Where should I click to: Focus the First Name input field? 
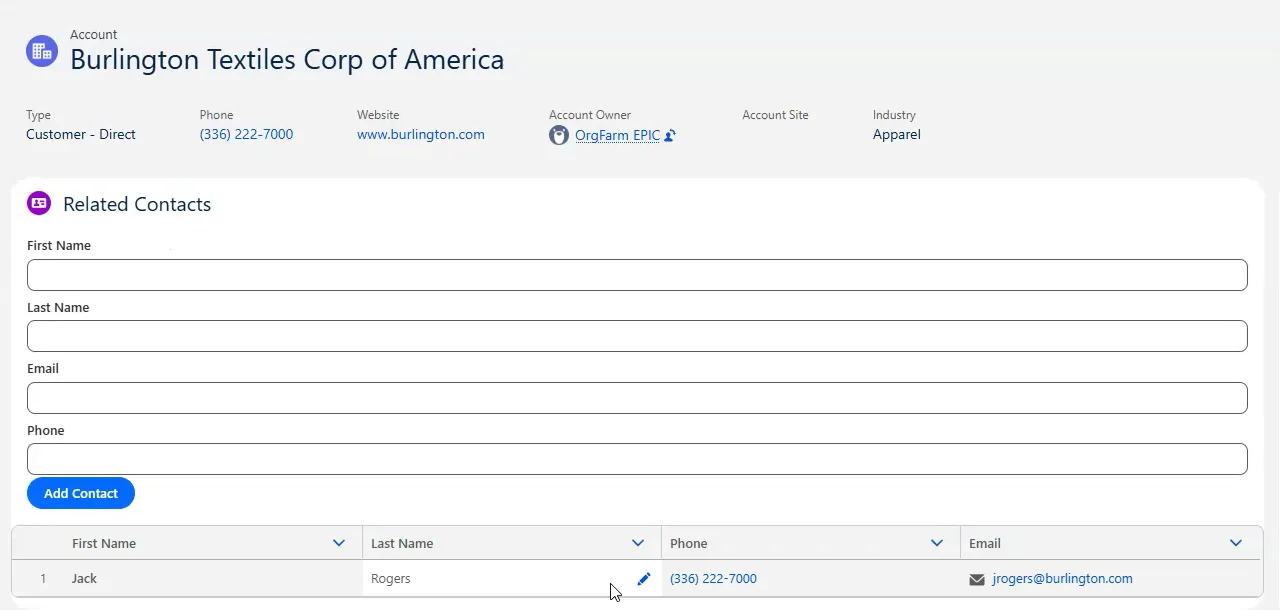click(637, 275)
